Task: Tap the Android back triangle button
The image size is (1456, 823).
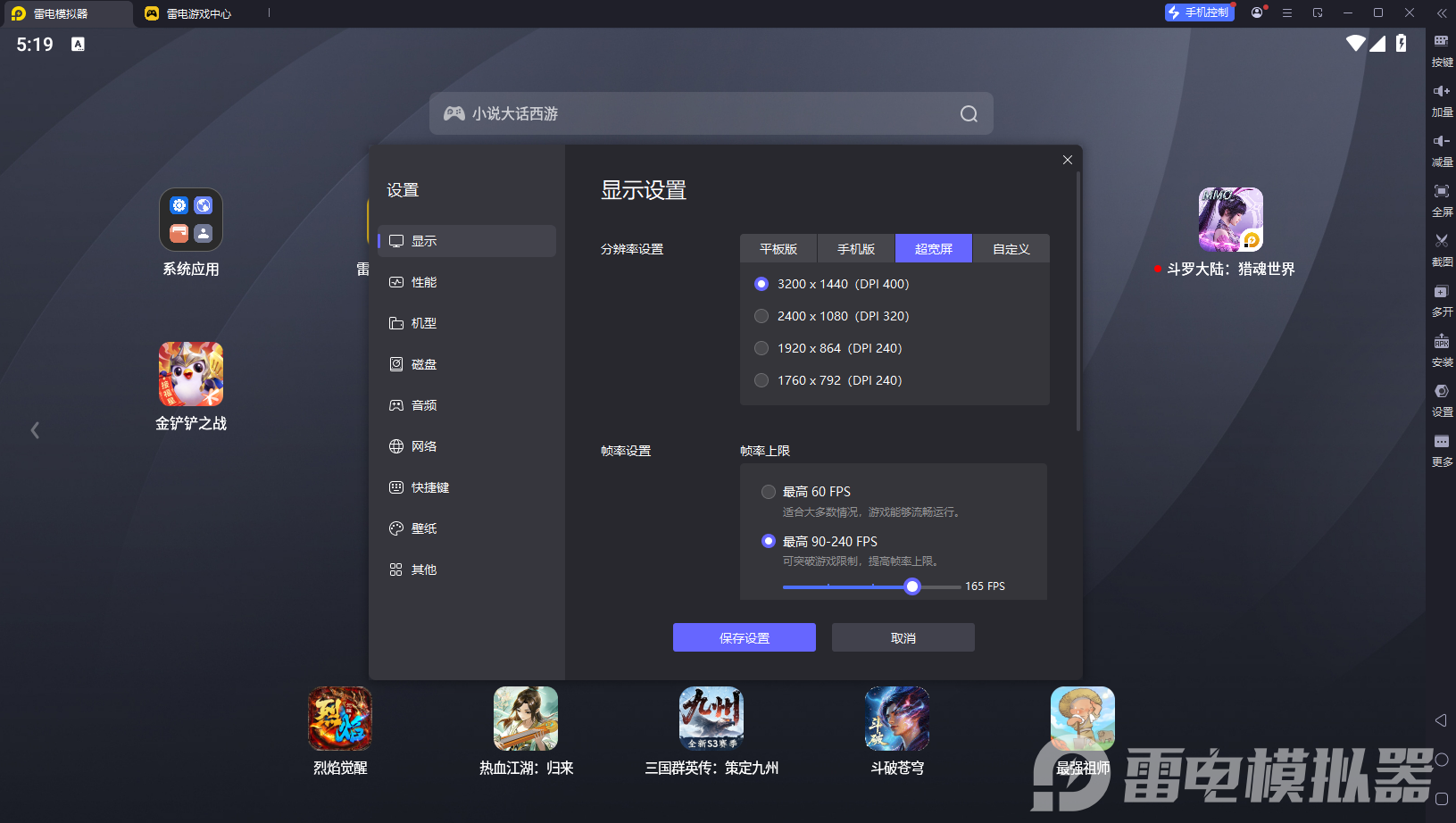Action: 1441,720
